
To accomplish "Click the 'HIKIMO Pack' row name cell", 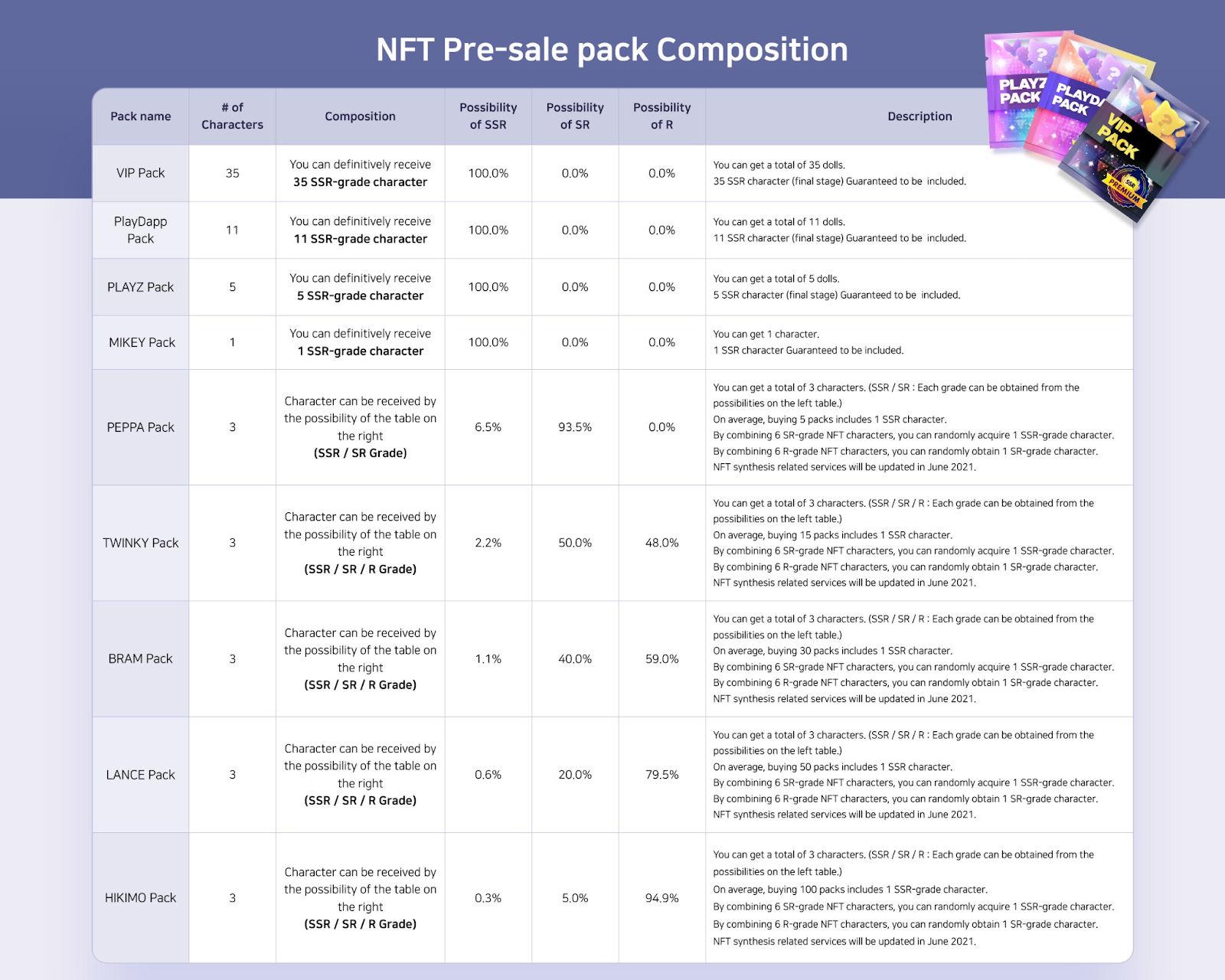I will click(140, 897).
